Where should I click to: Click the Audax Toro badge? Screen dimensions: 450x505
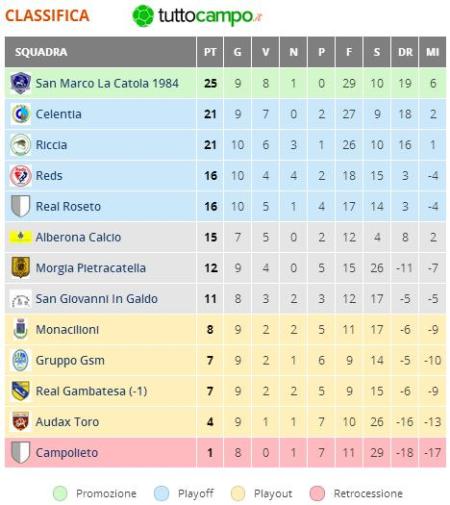(21, 421)
